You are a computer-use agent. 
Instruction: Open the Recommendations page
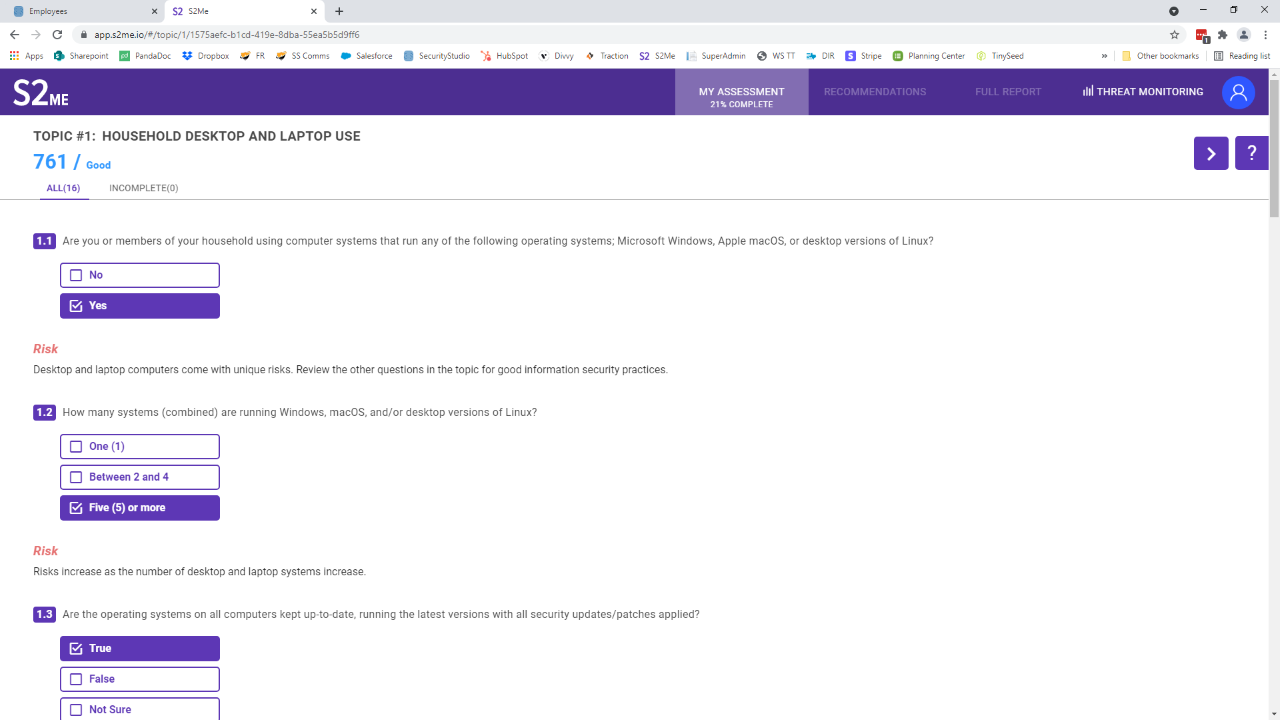(x=874, y=91)
